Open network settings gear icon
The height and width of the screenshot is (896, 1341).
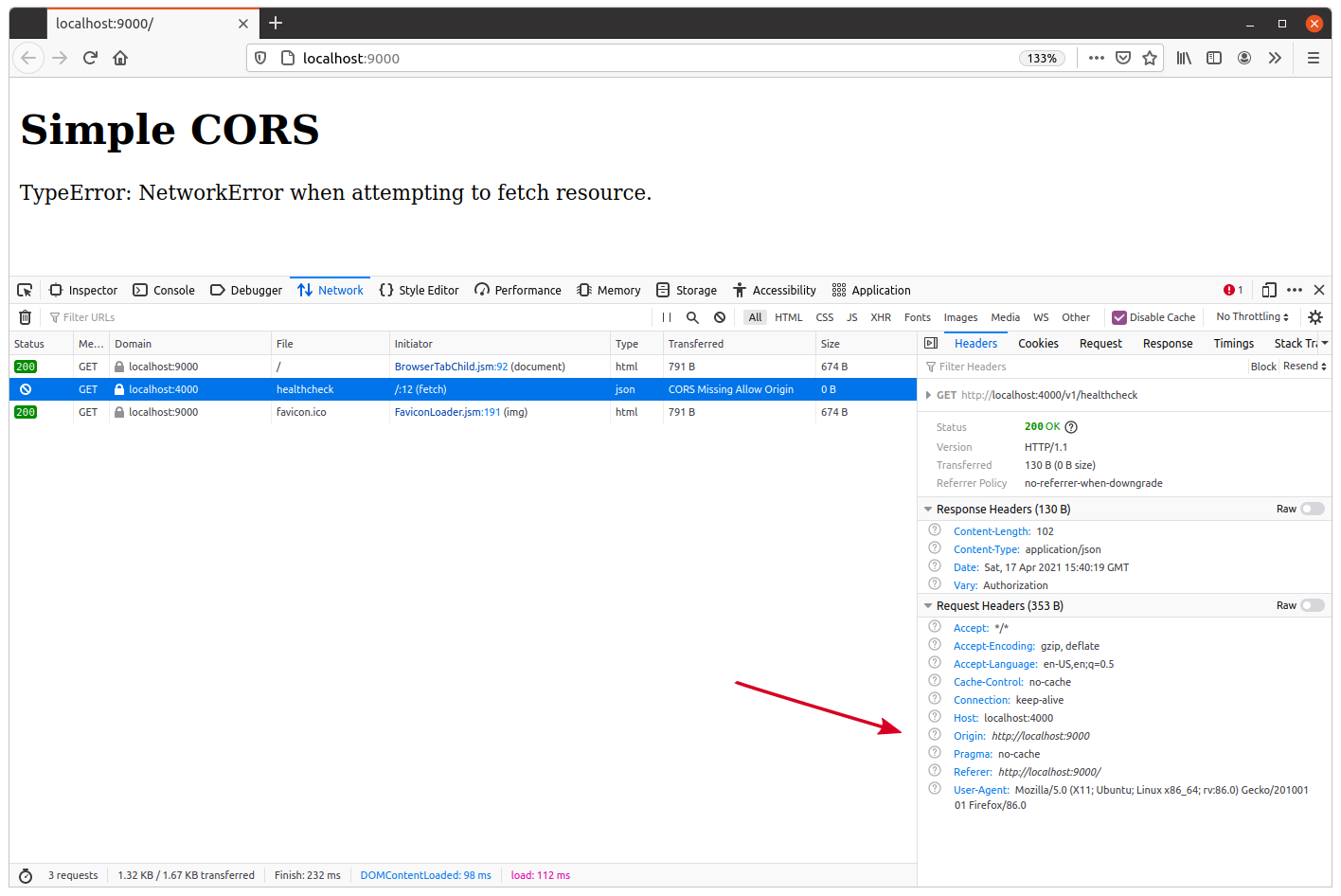tap(1315, 317)
